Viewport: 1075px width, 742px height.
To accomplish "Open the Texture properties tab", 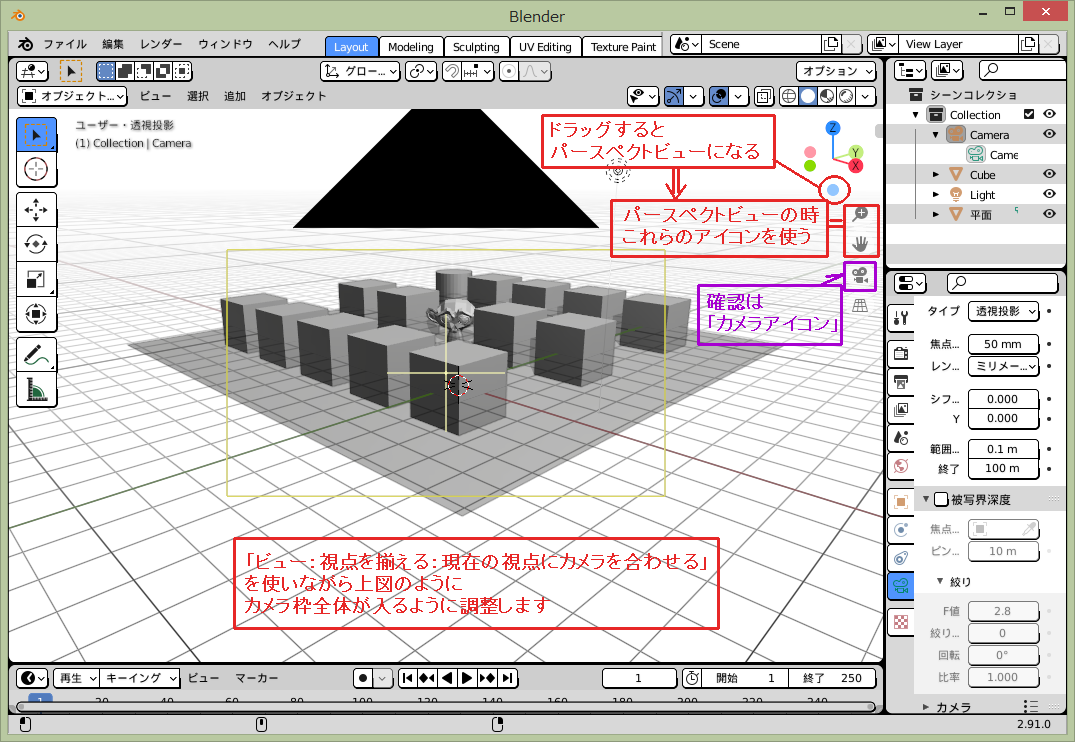I will pyautogui.click(x=901, y=622).
